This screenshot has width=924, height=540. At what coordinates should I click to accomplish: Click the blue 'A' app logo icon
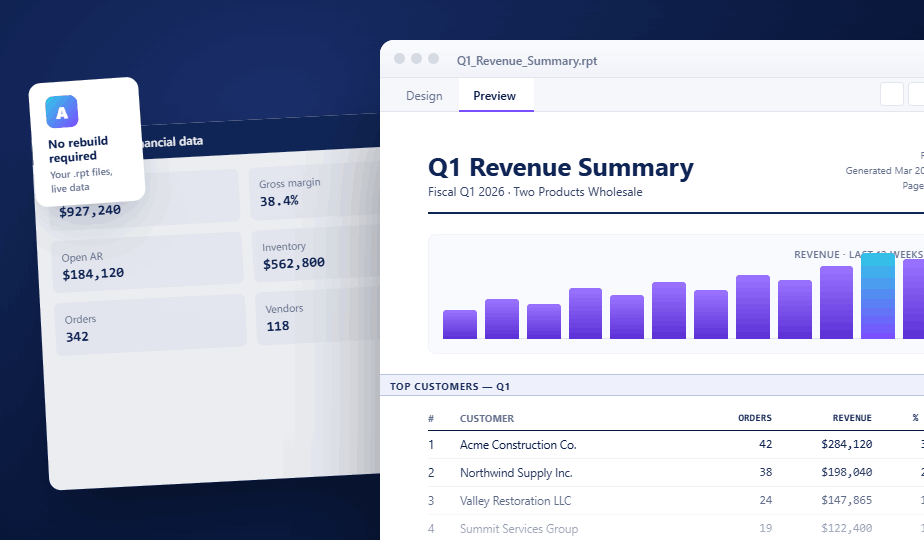[x=62, y=113]
